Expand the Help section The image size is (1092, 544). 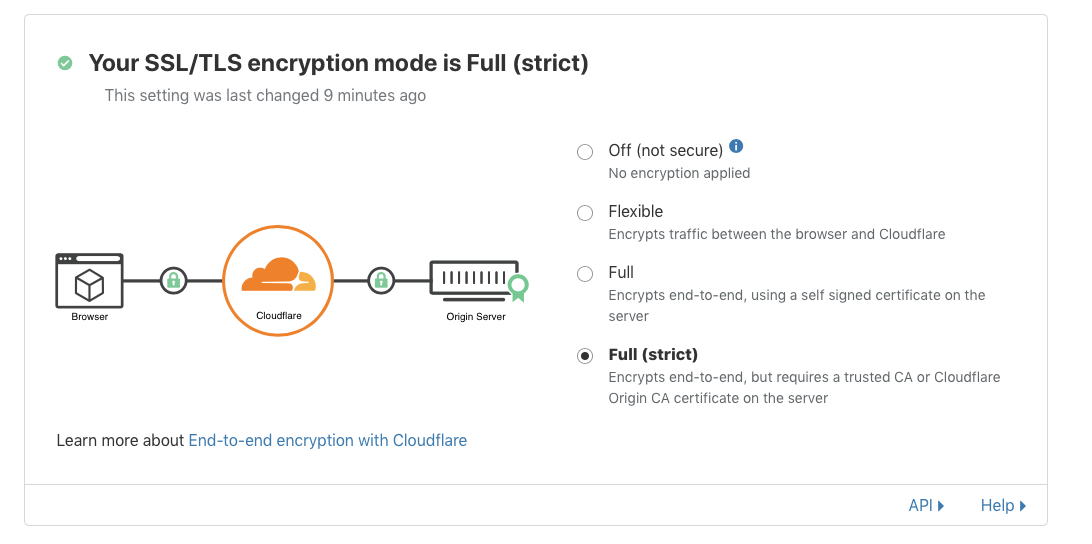pyautogui.click(x=1003, y=506)
